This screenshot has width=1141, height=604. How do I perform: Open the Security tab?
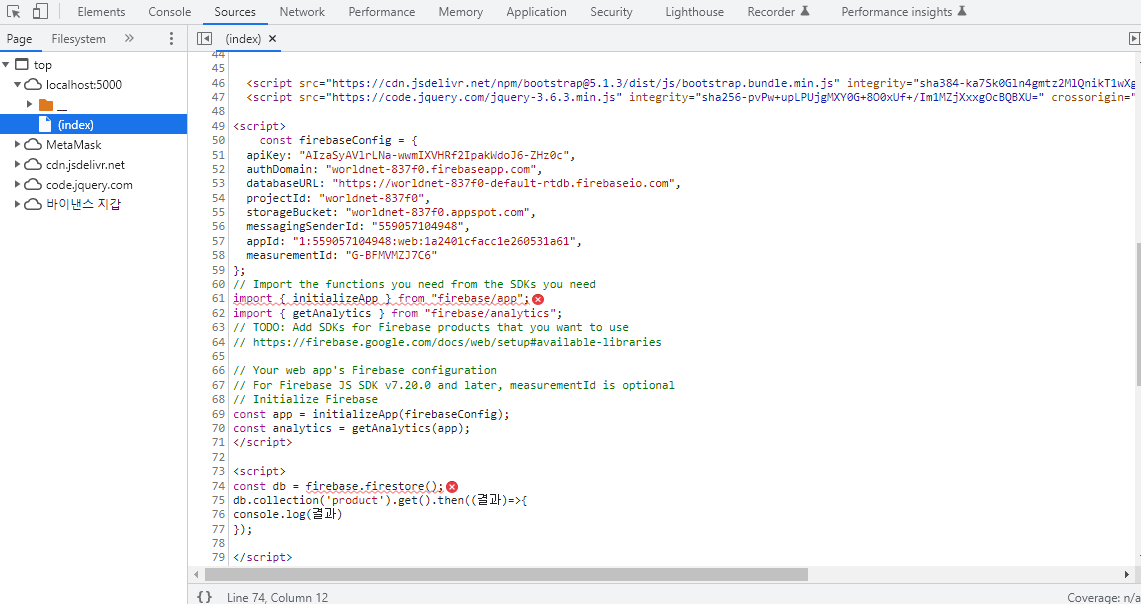[x=611, y=12]
